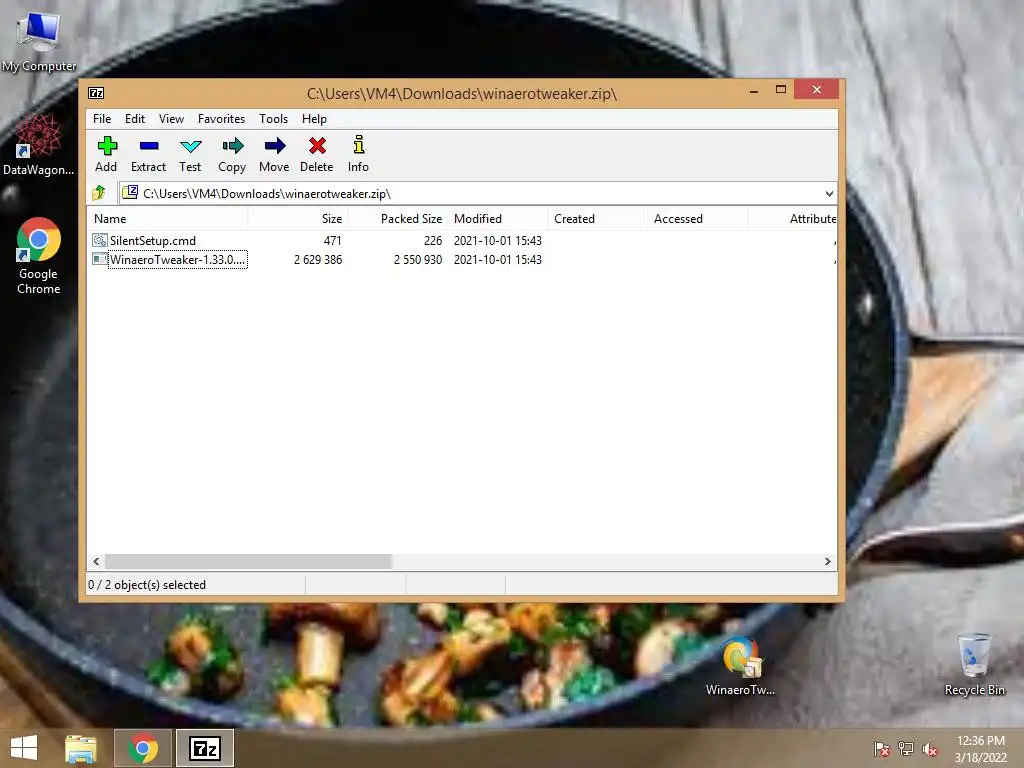Viewport: 1024px width, 768px height.
Task: Extract files with the Extract icon
Action: (149, 146)
